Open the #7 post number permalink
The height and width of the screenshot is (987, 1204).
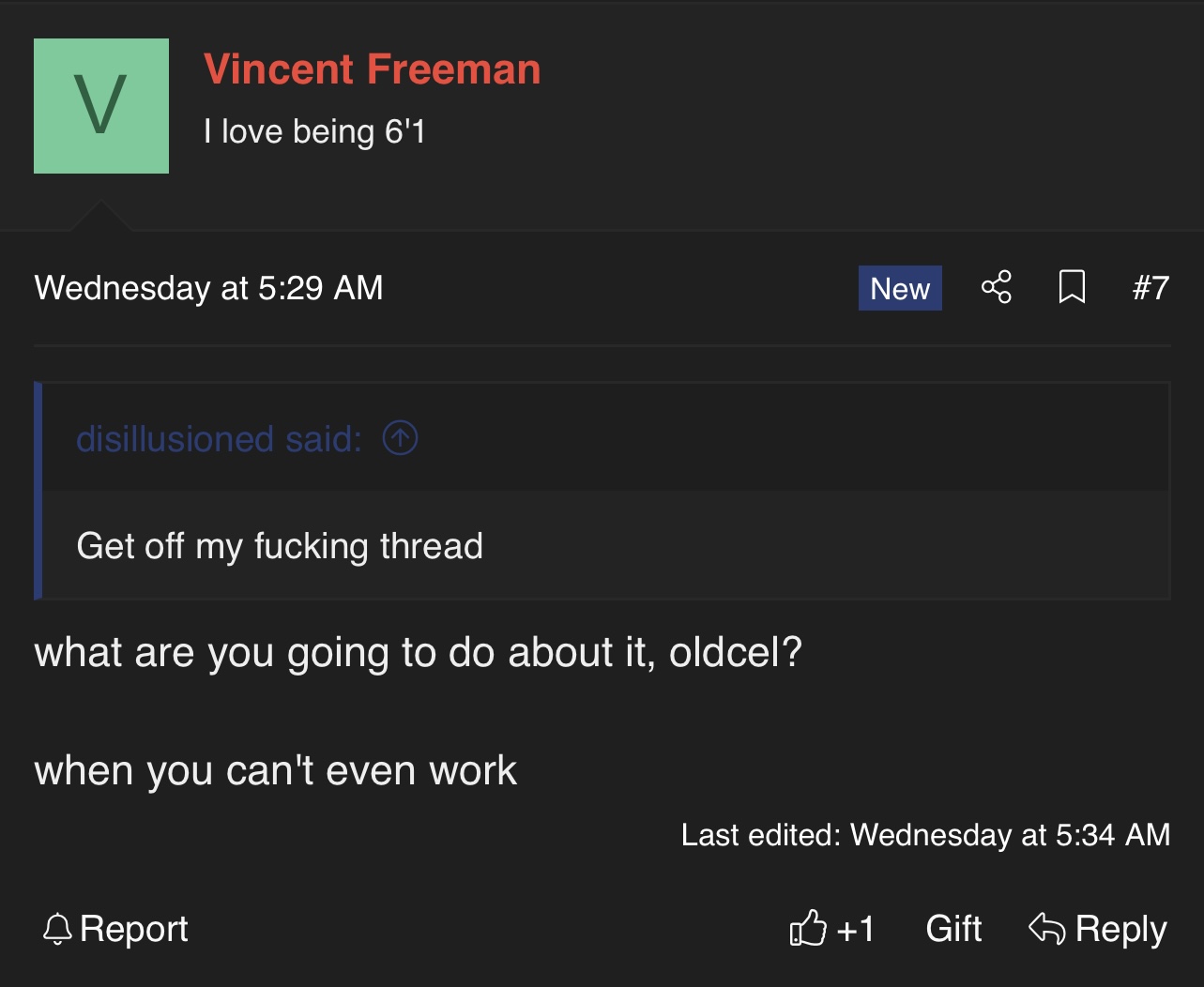(1151, 288)
